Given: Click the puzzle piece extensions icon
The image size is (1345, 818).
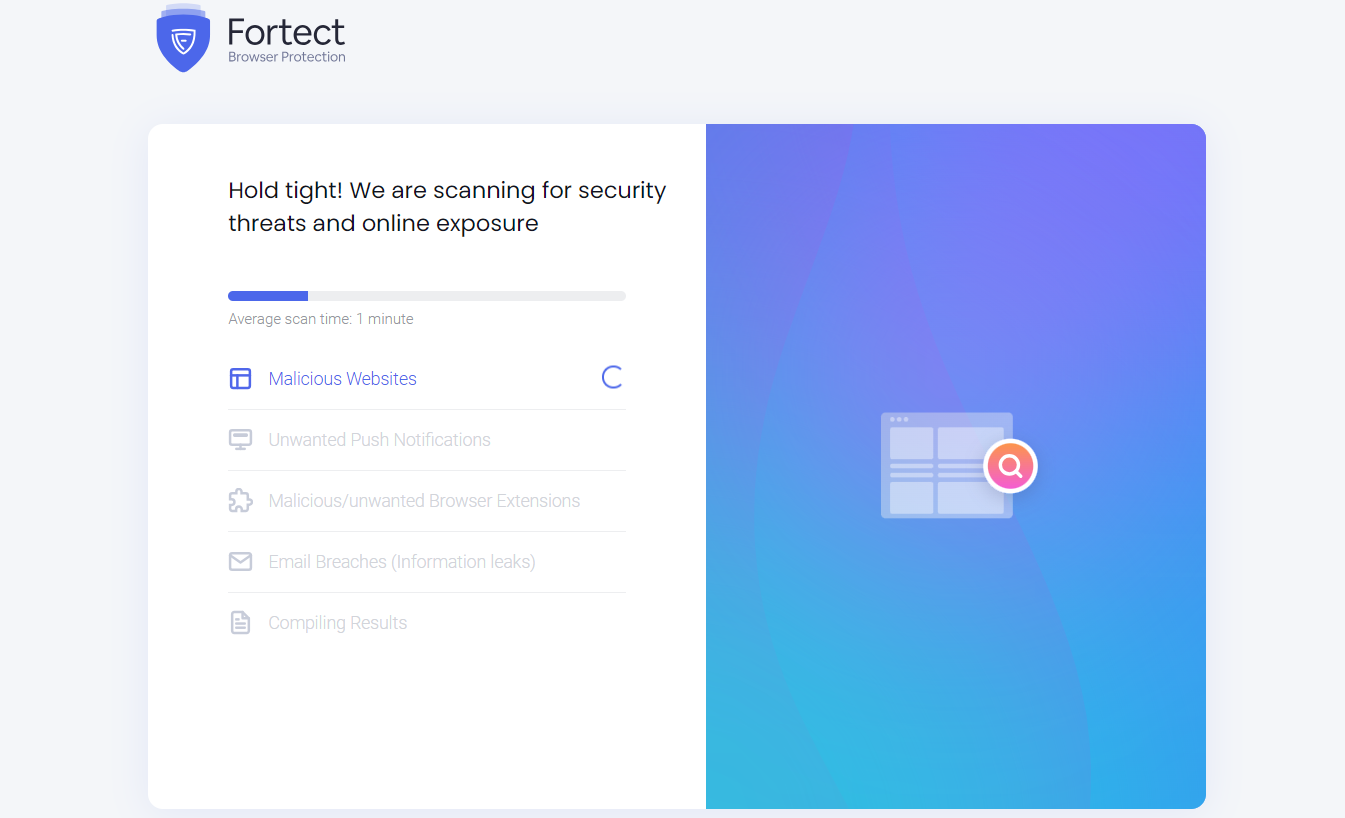Looking at the screenshot, I should tap(240, 501).
